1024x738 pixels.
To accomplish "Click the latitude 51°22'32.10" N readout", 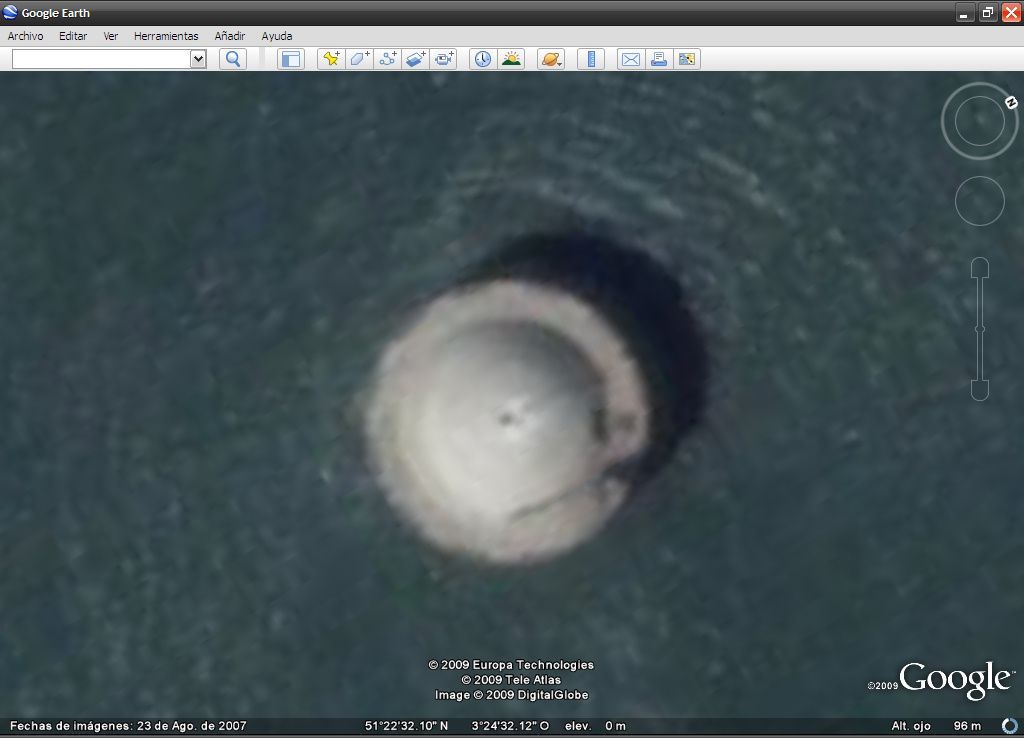I will pyautogui.click(x=406, y=726).
